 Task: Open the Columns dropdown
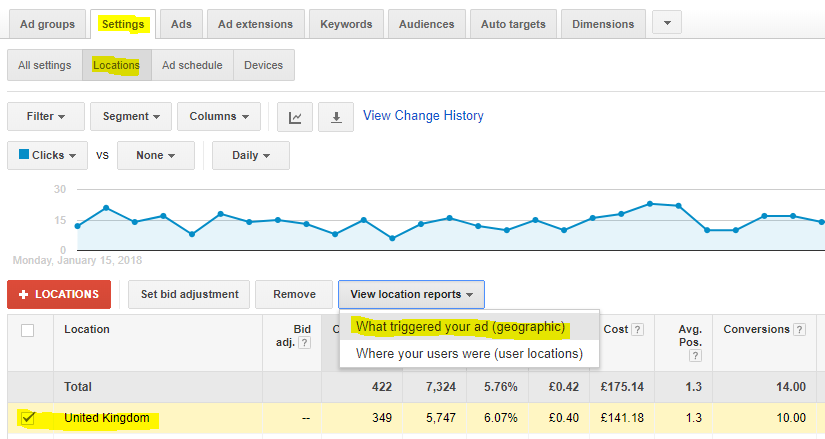(219, 116)
